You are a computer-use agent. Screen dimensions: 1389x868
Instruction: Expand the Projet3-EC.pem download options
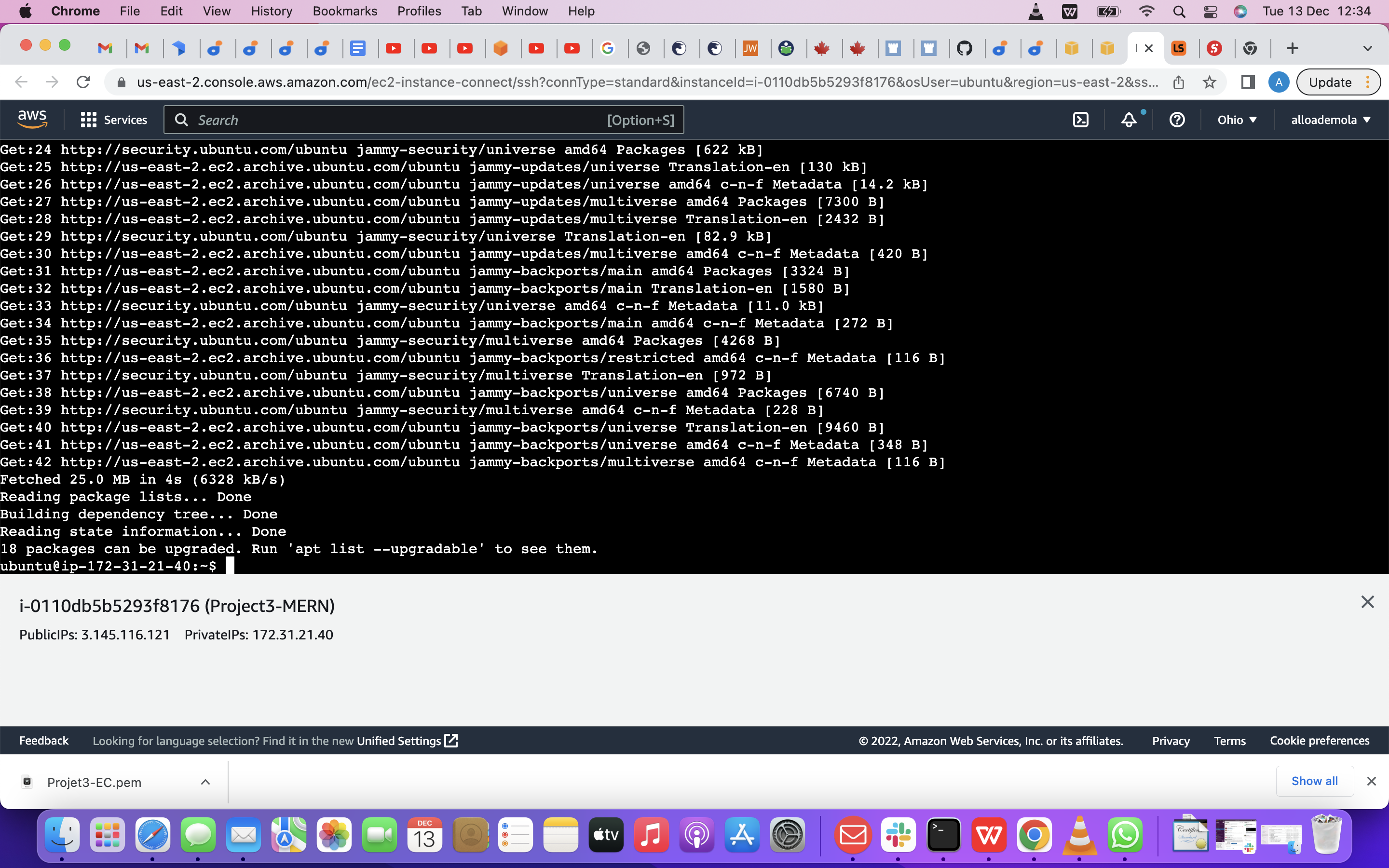(205, 782)
